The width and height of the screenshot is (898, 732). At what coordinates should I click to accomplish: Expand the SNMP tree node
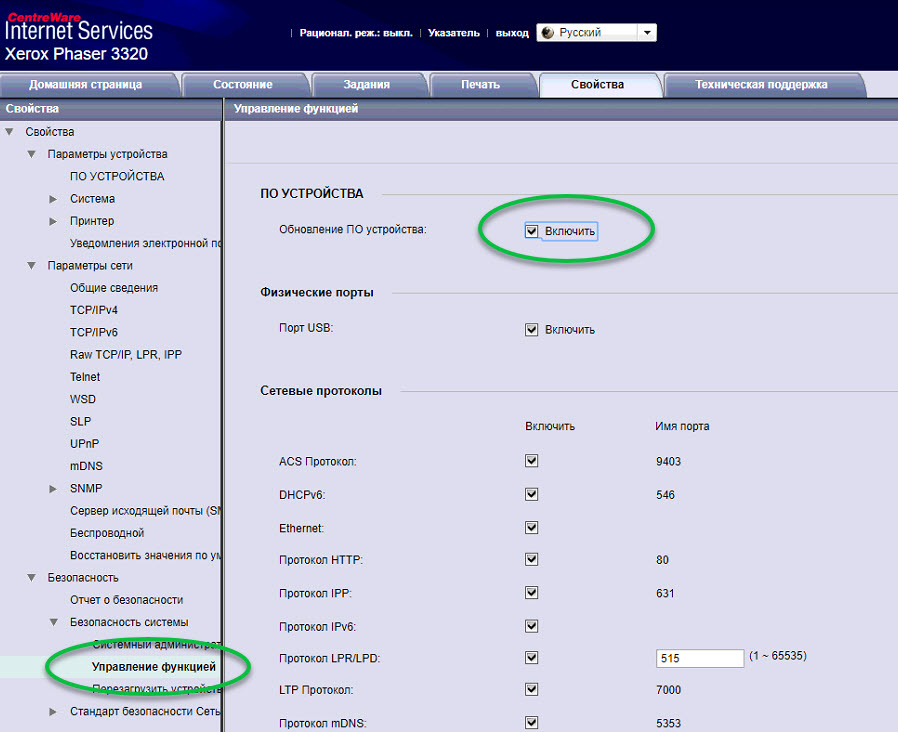click(x=53, y=488)
